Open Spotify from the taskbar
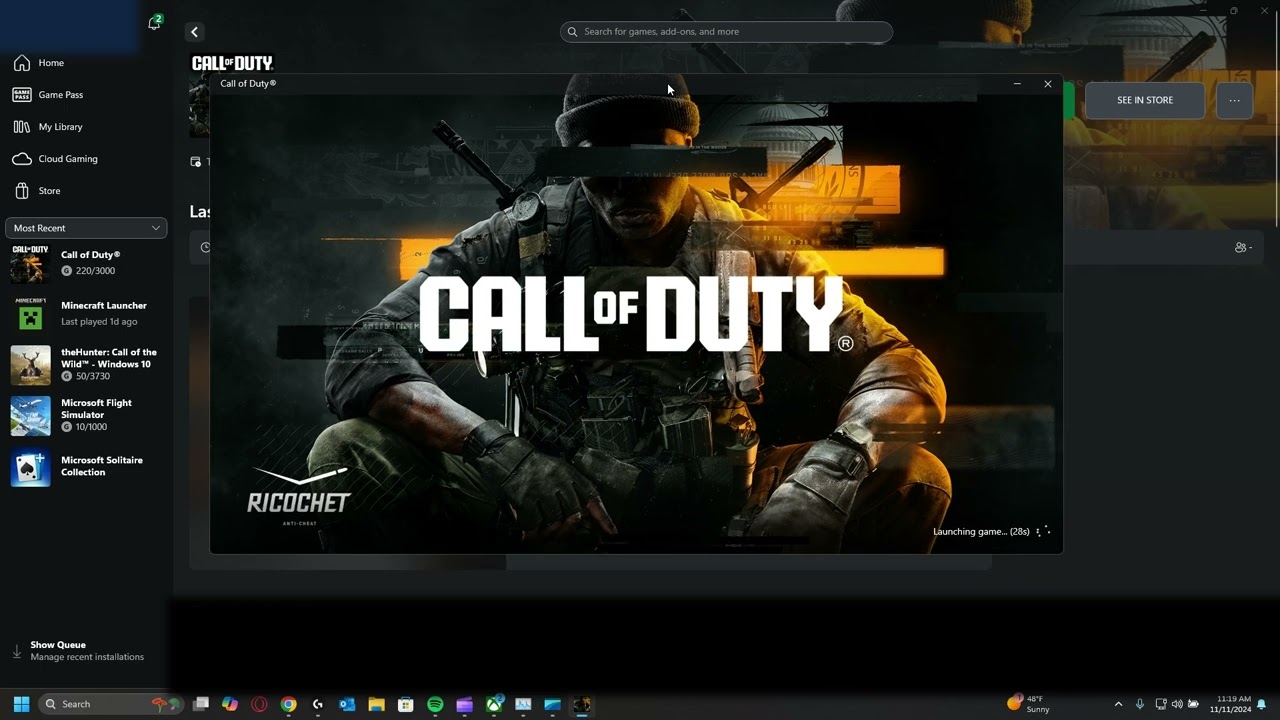 tap(435, 704)
